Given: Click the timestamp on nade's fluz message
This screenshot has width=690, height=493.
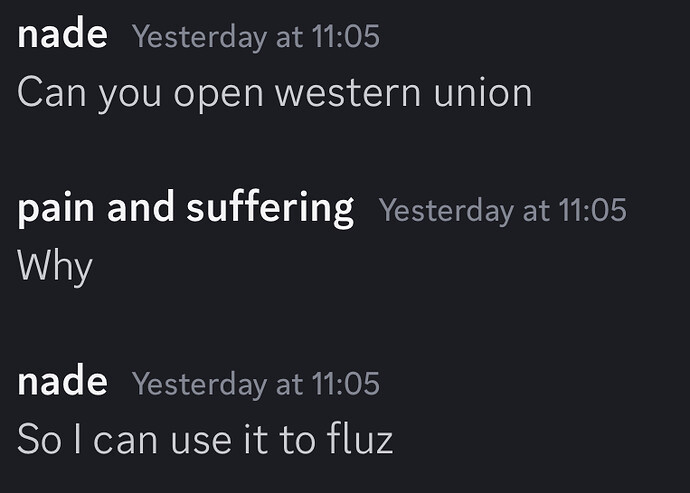Looking at the screenshot, I should click(255, 385).
